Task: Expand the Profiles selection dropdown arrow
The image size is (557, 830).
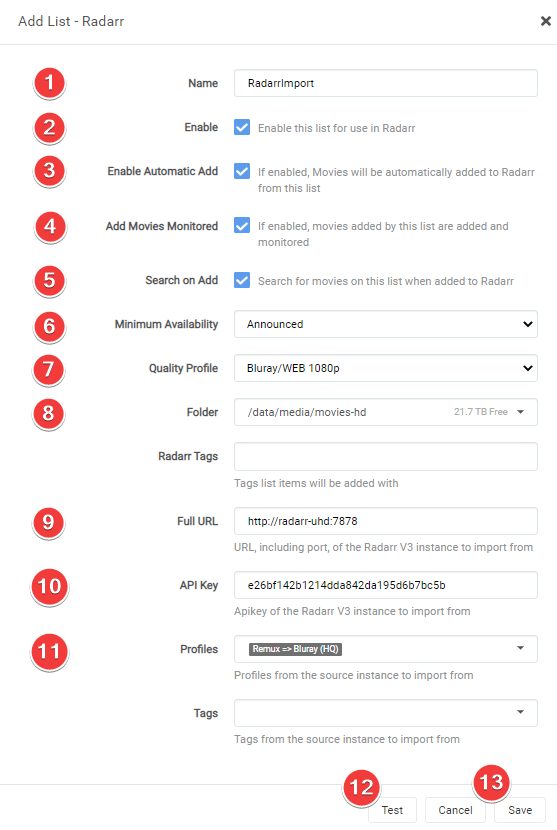Action: 520,648
